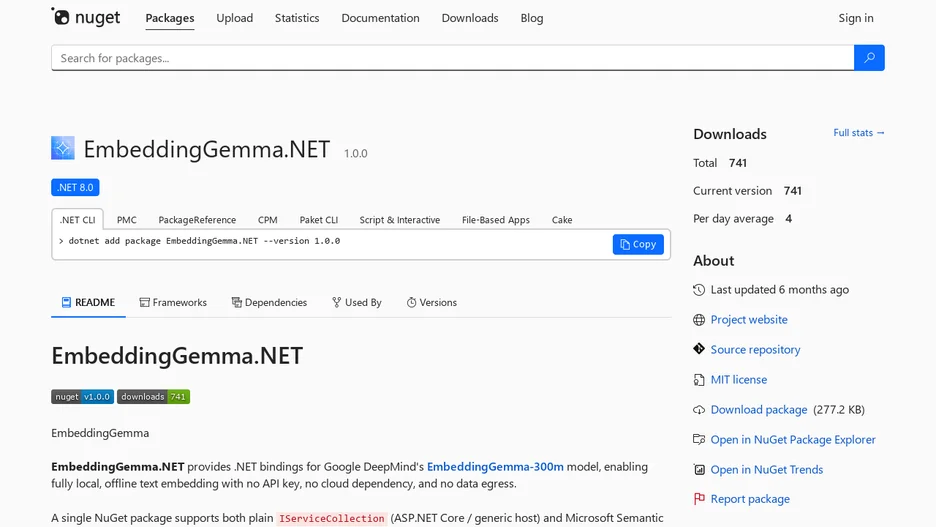Select the Script & Interactive tab
The height and width of the screenshot is (527, 936).
[399, 220]
